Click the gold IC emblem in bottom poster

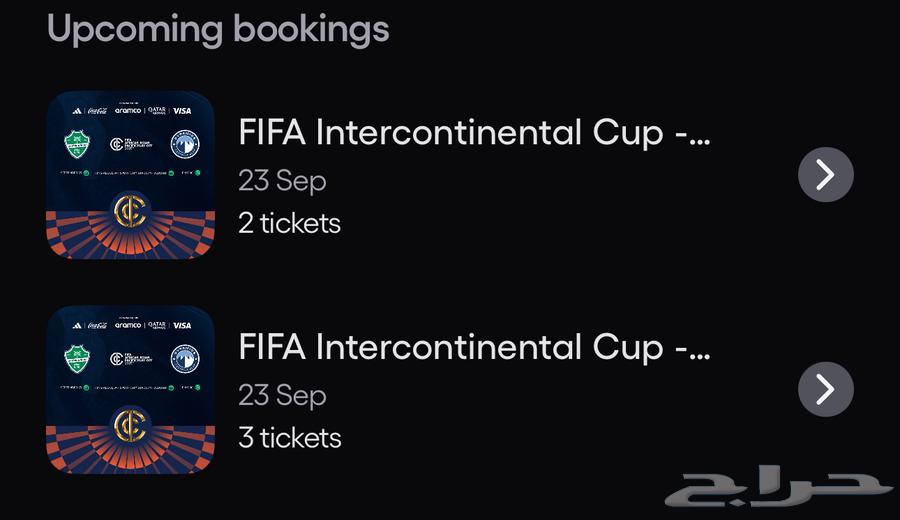[x=130, y=424]
